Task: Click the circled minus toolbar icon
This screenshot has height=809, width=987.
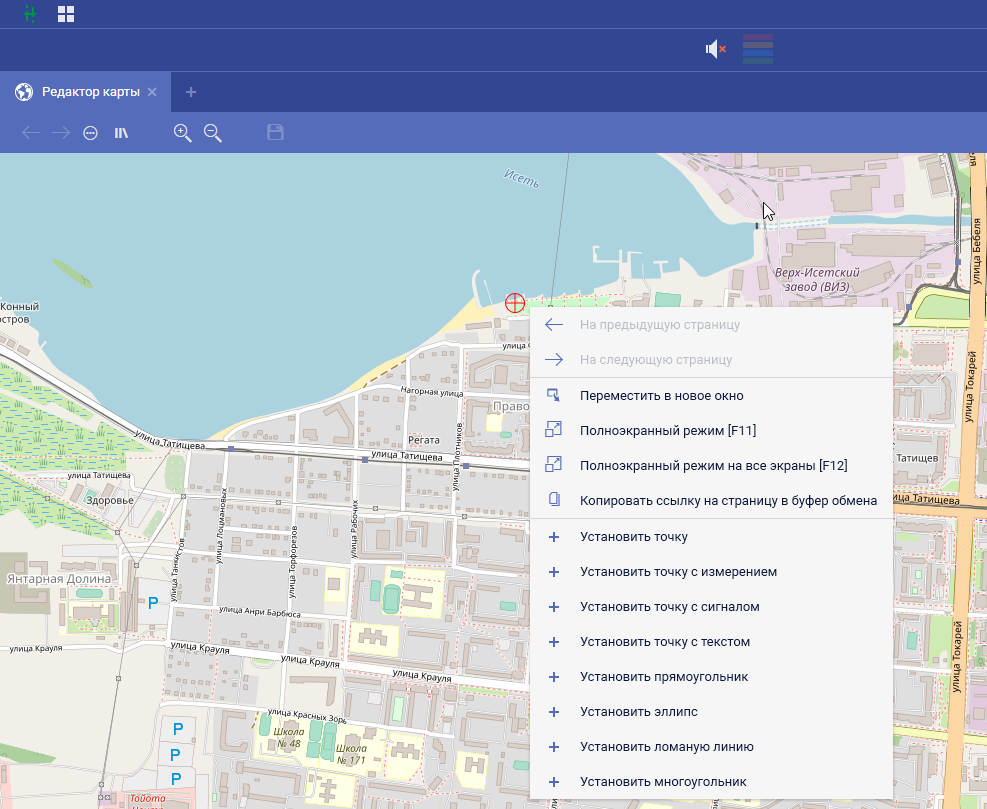Action: [90, 133]
